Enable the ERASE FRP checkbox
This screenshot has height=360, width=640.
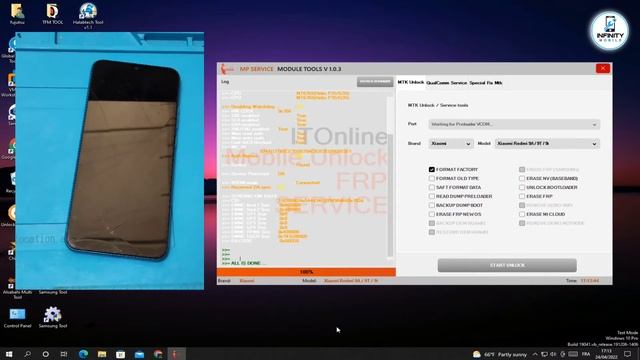pyautogui.click(x=522, y=196)
